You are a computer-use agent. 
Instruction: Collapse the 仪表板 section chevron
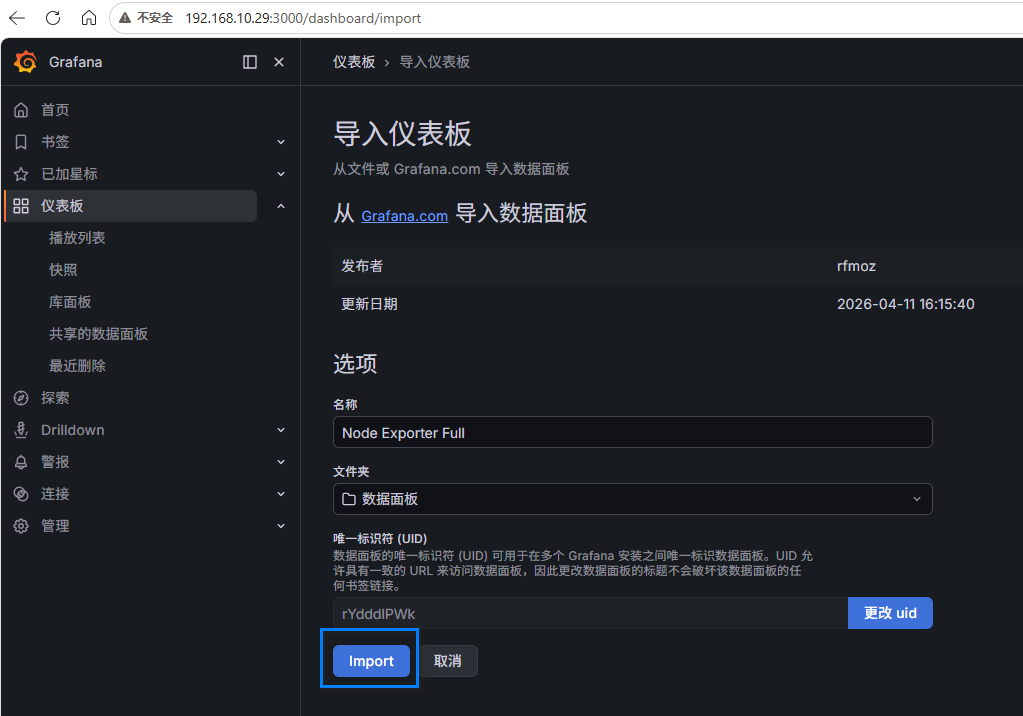[x=281, y=206]
